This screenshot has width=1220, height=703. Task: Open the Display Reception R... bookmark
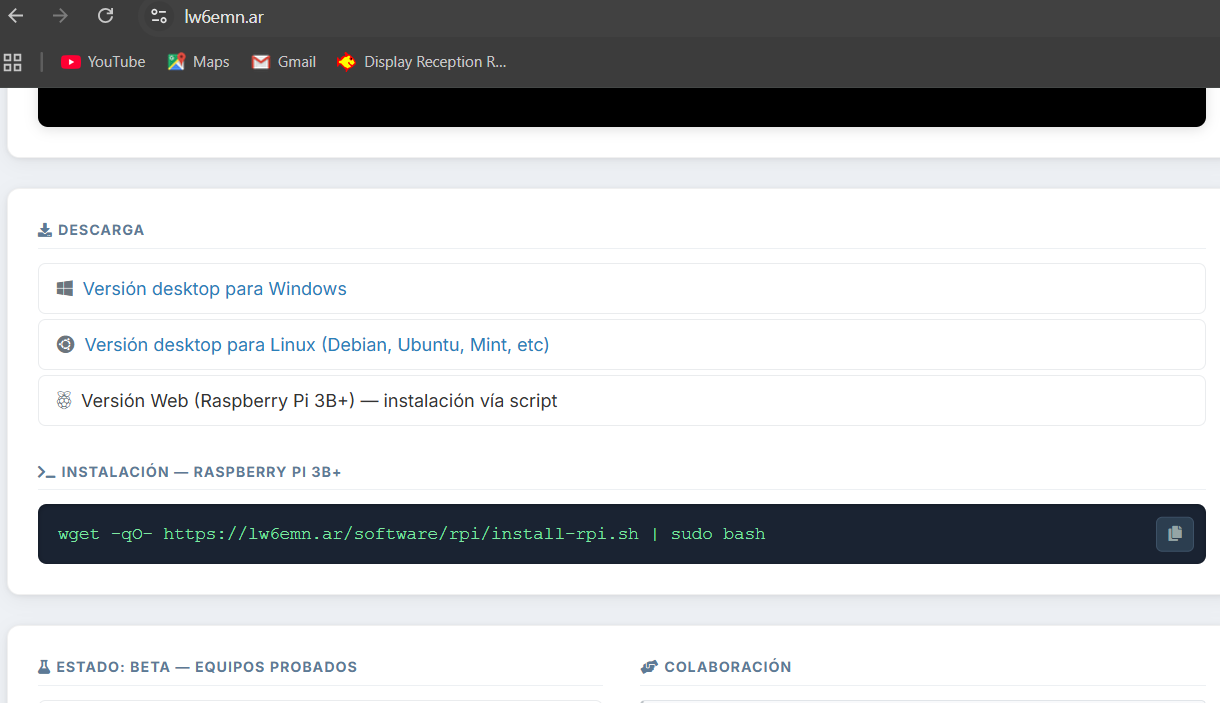(422, 62)
